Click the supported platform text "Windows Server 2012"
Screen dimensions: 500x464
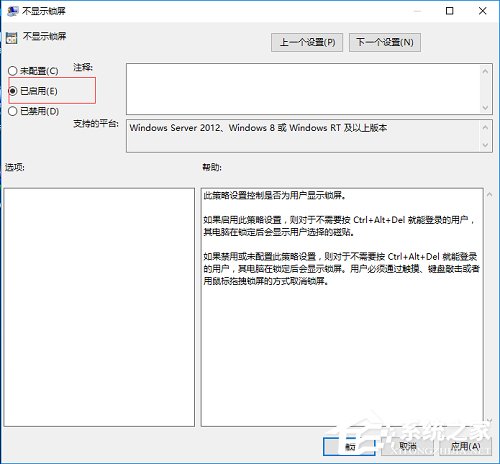click(175, 128)
